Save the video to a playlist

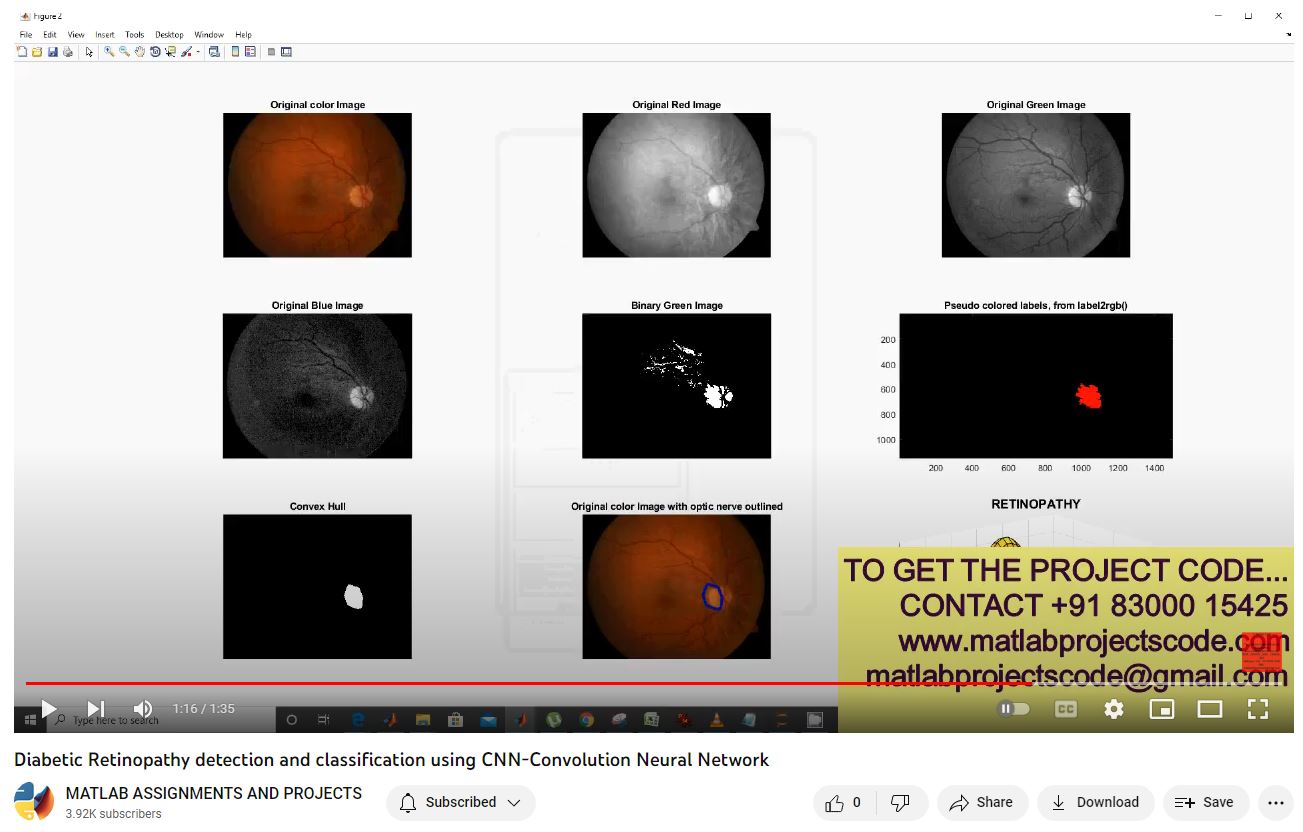click(x=1205, y=802)
